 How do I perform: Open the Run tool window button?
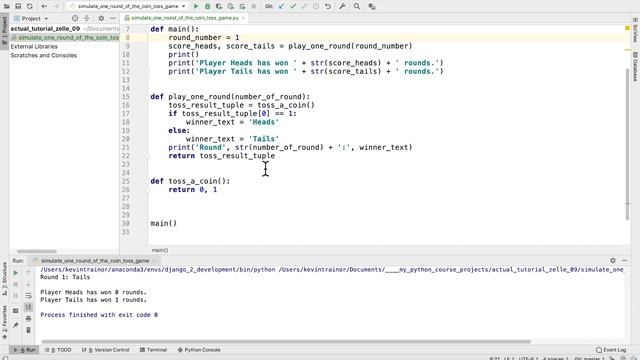[24, 350]
